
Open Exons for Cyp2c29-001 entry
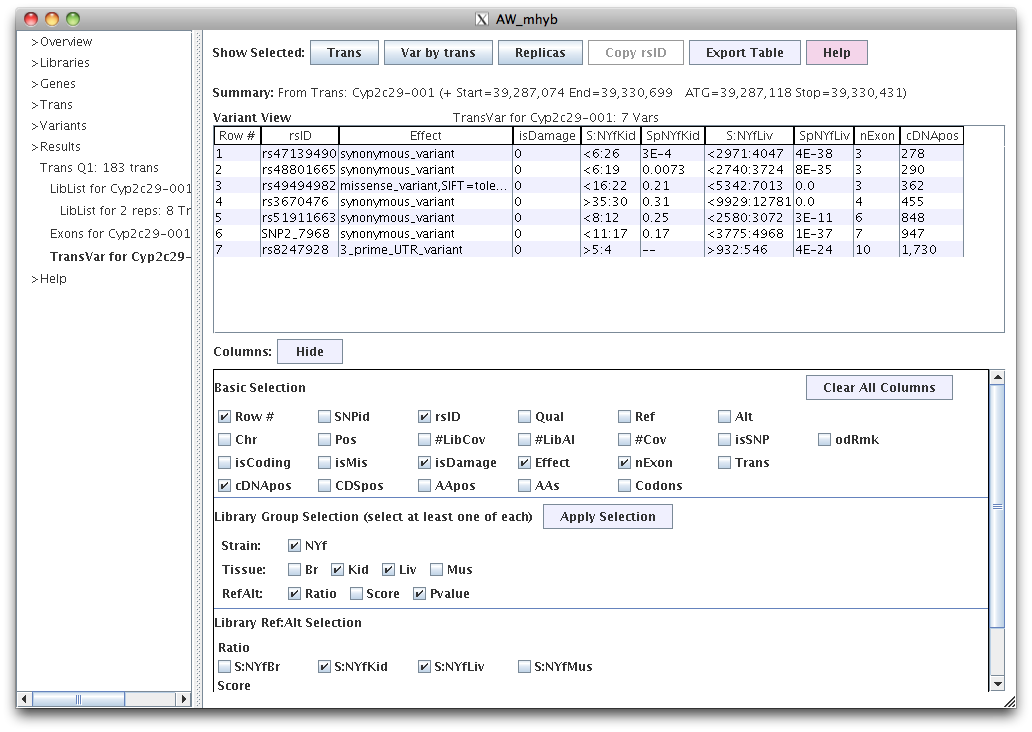[x=119, y=234]
